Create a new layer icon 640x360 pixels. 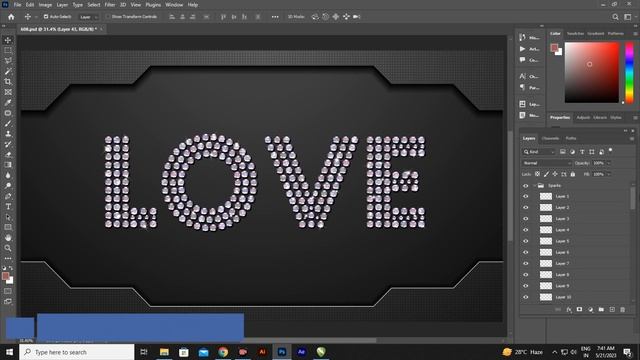(612, 310)
